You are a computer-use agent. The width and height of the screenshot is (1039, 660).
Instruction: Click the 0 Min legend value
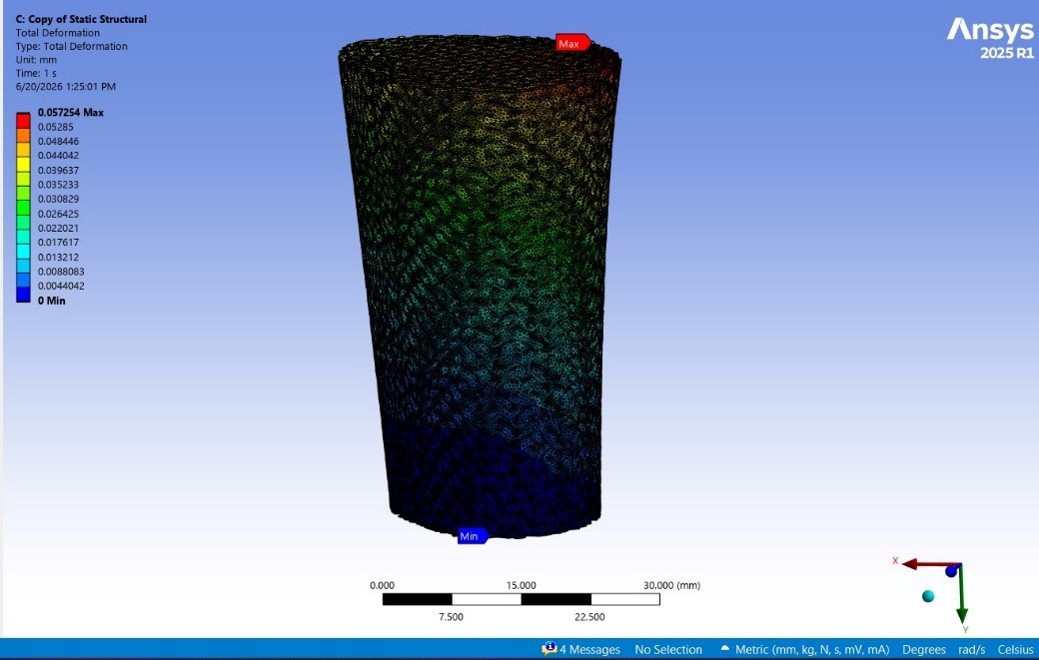[x=52, y=301]
